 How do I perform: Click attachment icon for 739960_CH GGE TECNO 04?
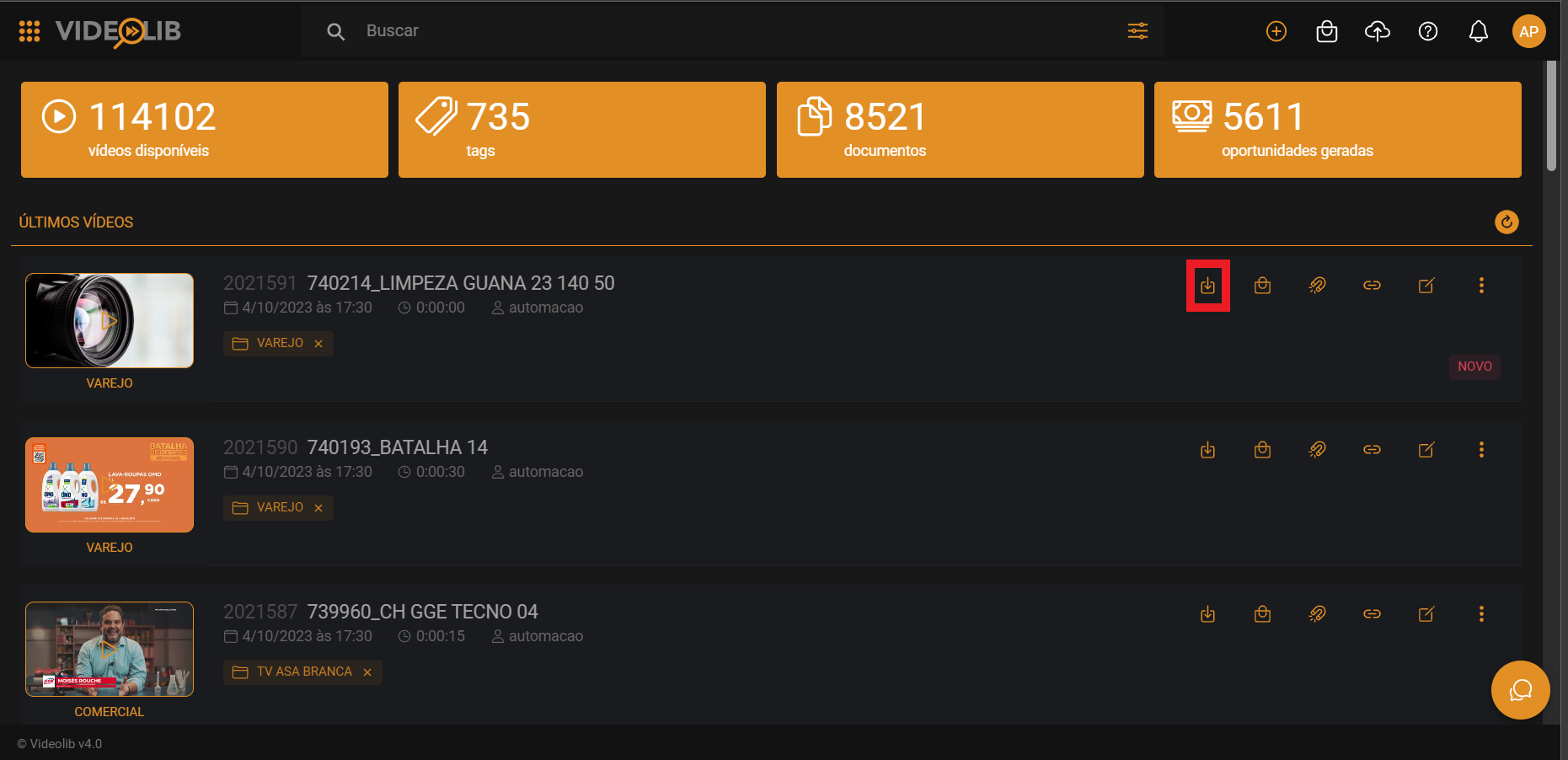click(1317, 614)
